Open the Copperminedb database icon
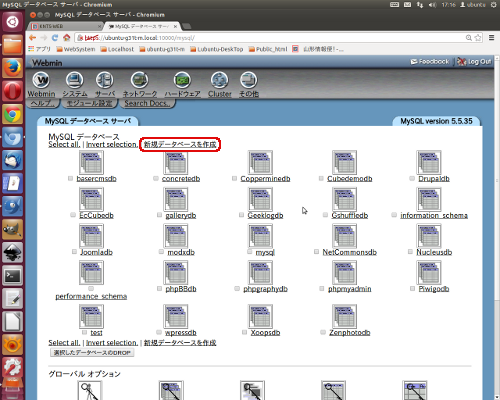The height and width of the screenshot is (400, 500). pos(260,162)
